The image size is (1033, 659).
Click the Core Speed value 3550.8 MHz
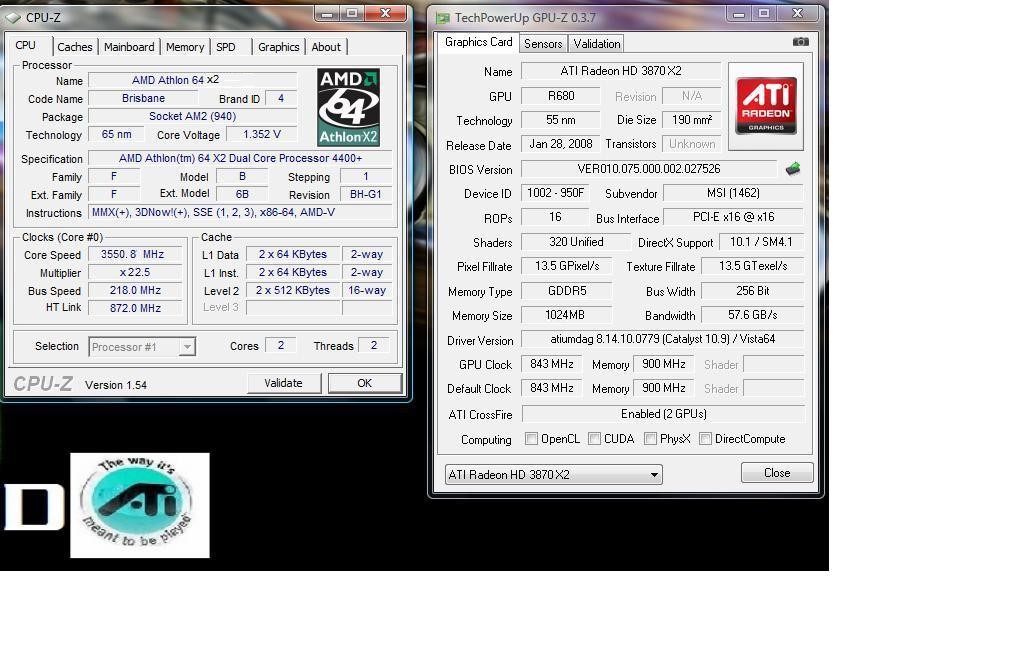click(x=134, y=254)
